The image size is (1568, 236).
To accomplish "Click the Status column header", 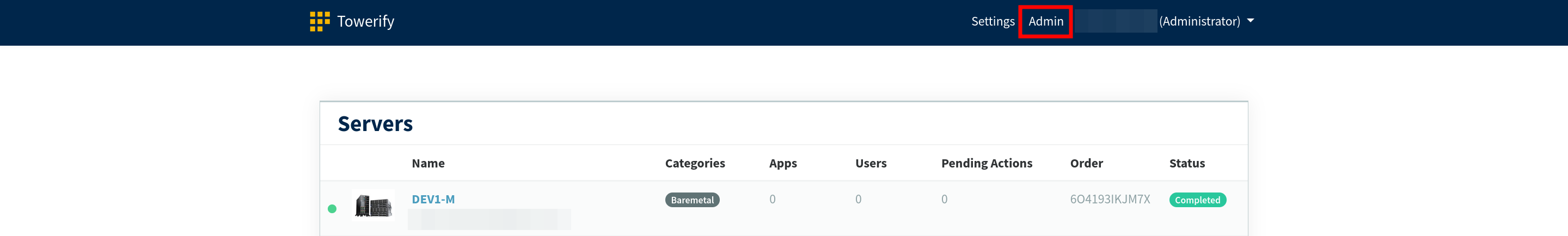I will [x=1186, y=163].
